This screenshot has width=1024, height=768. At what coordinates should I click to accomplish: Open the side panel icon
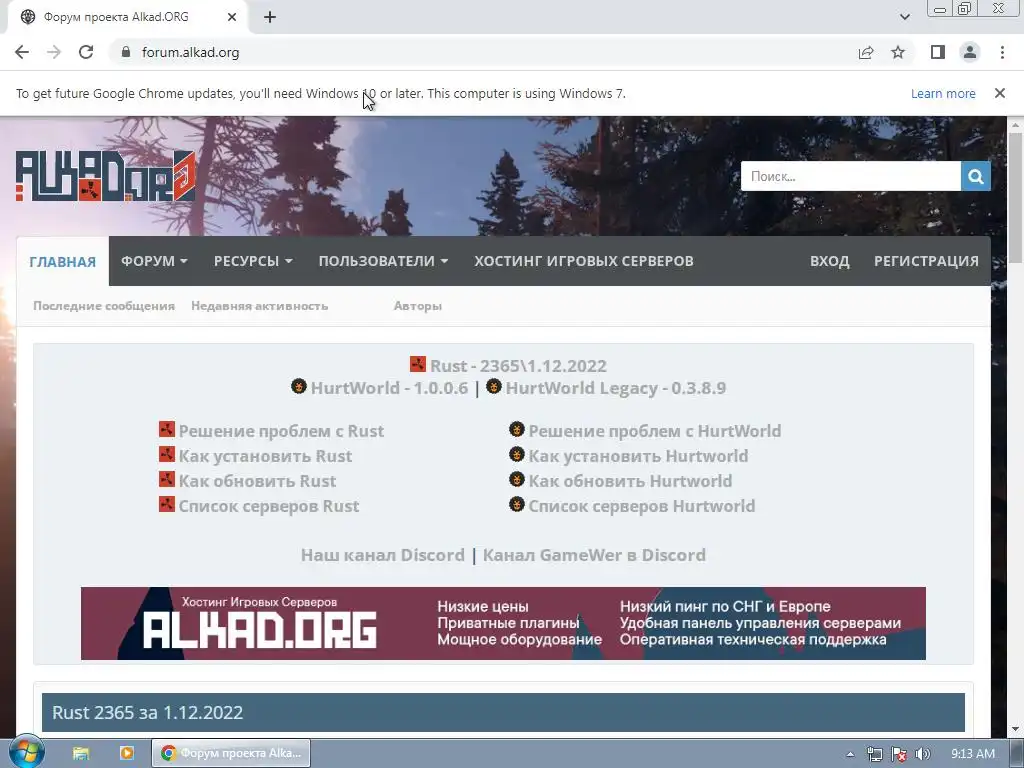pyautogui.click(x=938, y=52)
